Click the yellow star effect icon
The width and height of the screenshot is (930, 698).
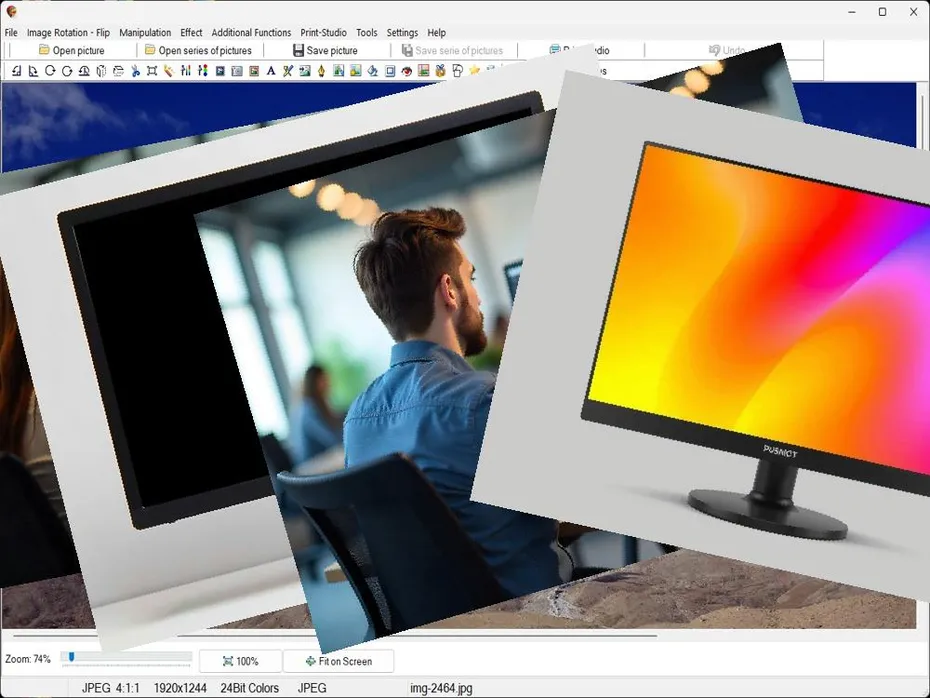[474, 70]
